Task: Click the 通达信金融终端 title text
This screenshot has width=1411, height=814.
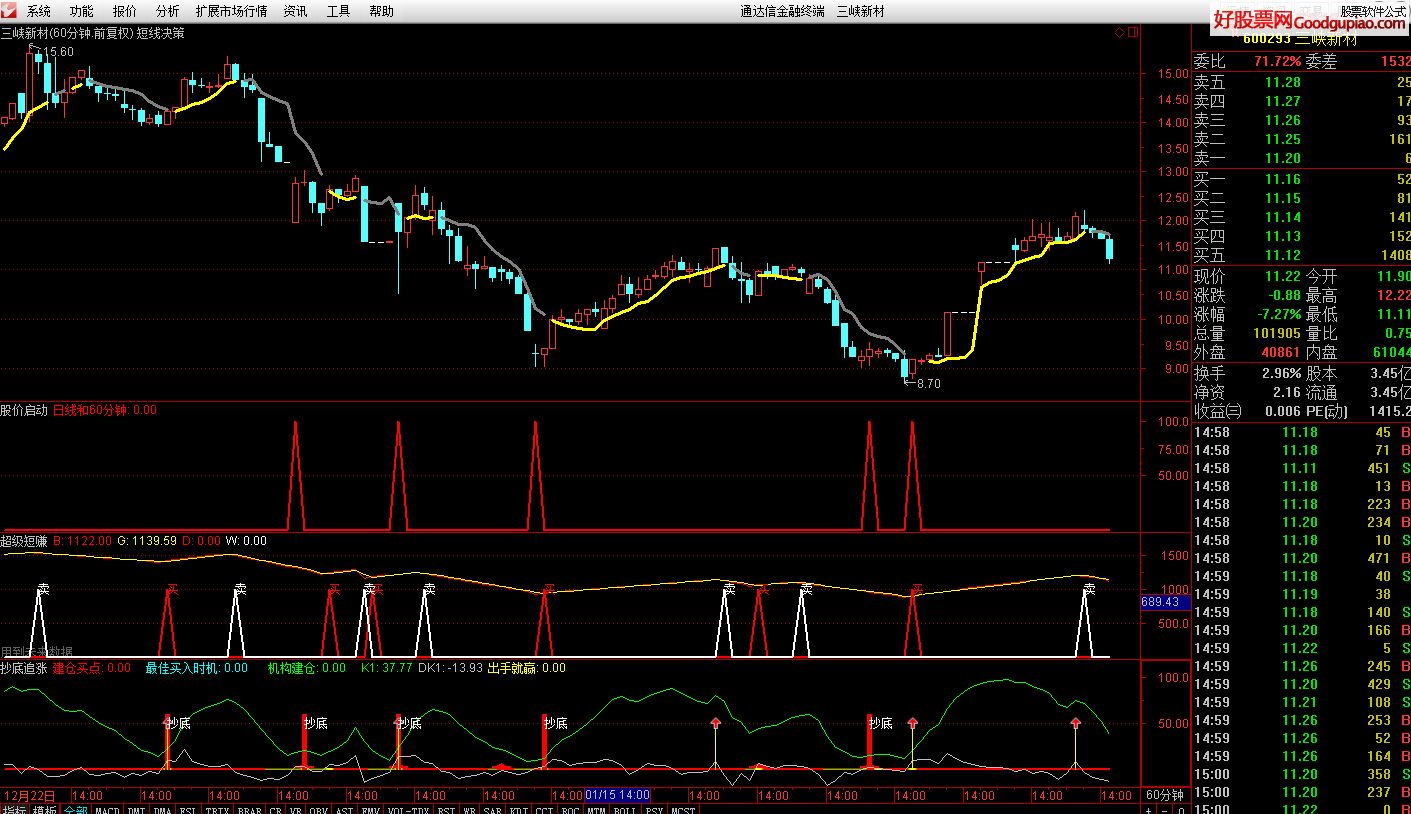Action: click(x=782, y=11)
